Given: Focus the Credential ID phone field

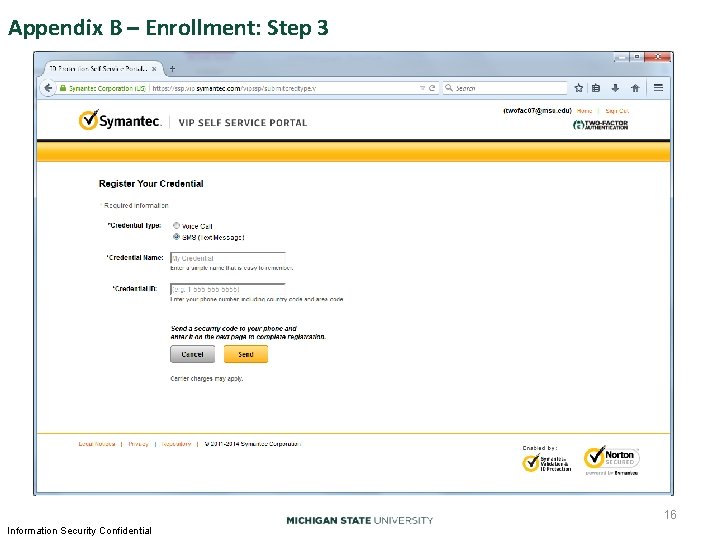Looking at the screenshot, I should pos(228,289).
